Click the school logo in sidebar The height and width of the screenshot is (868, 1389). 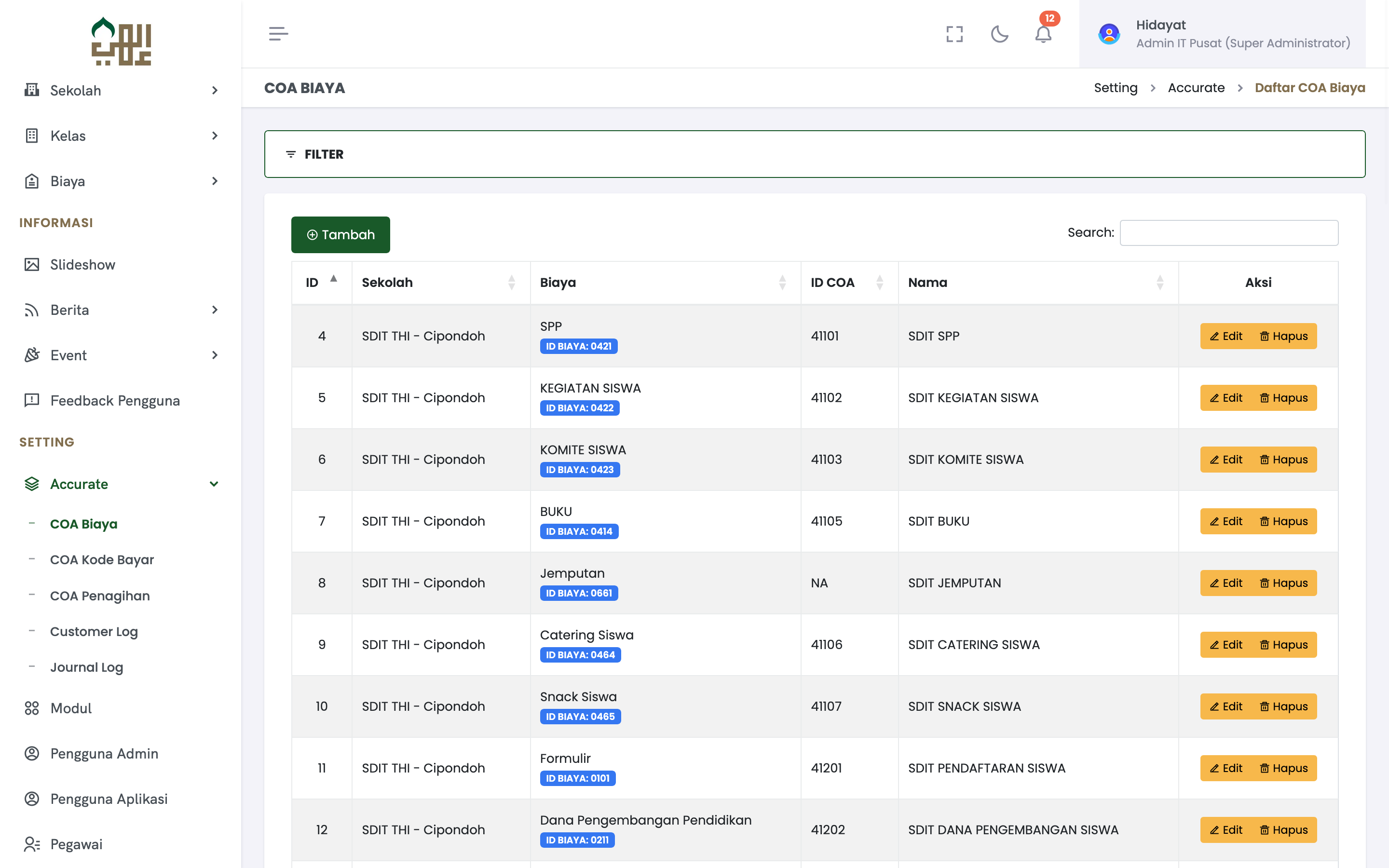coord(121,41)
